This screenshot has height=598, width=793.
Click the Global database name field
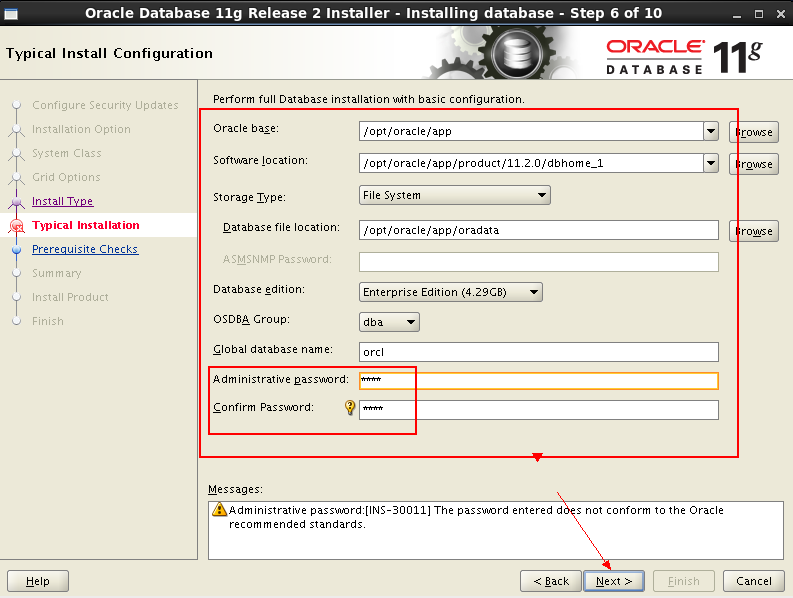click(539, 352)
